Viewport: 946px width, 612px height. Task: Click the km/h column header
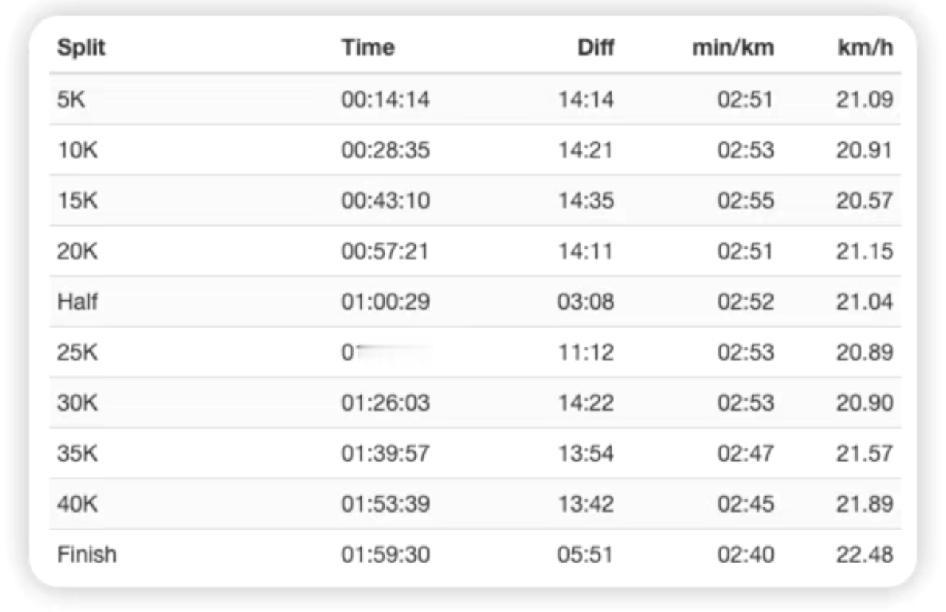(x=865, y=47)
